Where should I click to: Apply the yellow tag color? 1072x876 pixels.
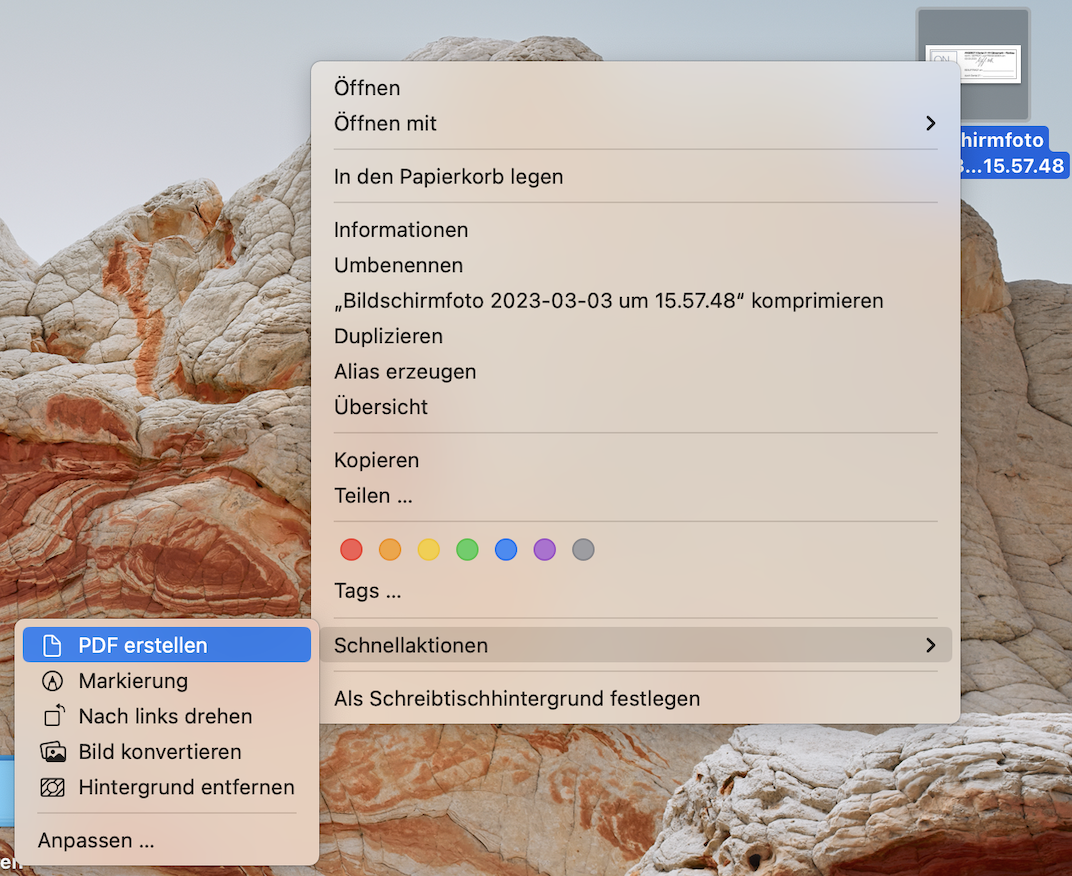click(x=428, y=549)
